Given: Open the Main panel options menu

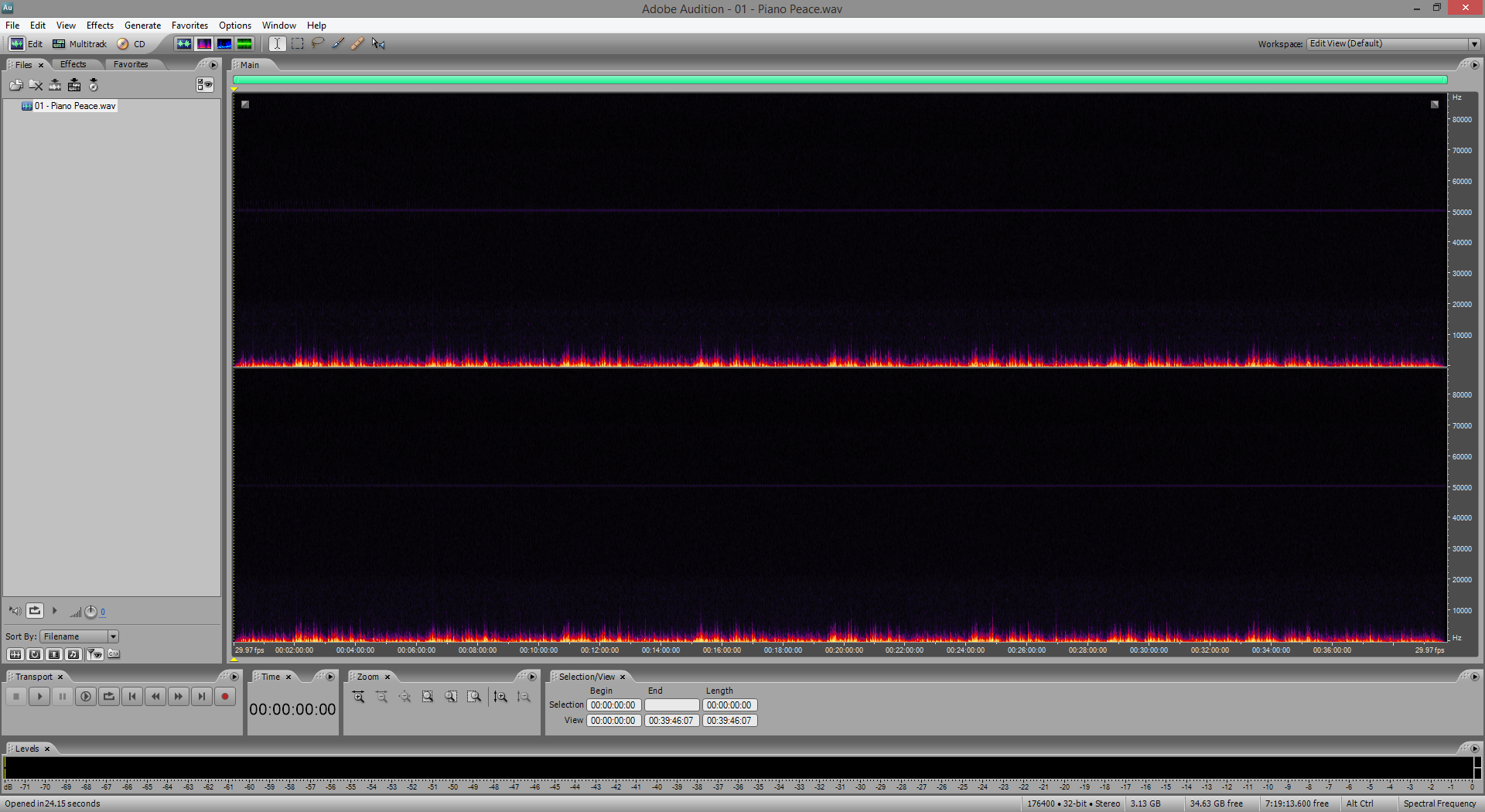Looking at the screenshot, I should click(1475, 65).
